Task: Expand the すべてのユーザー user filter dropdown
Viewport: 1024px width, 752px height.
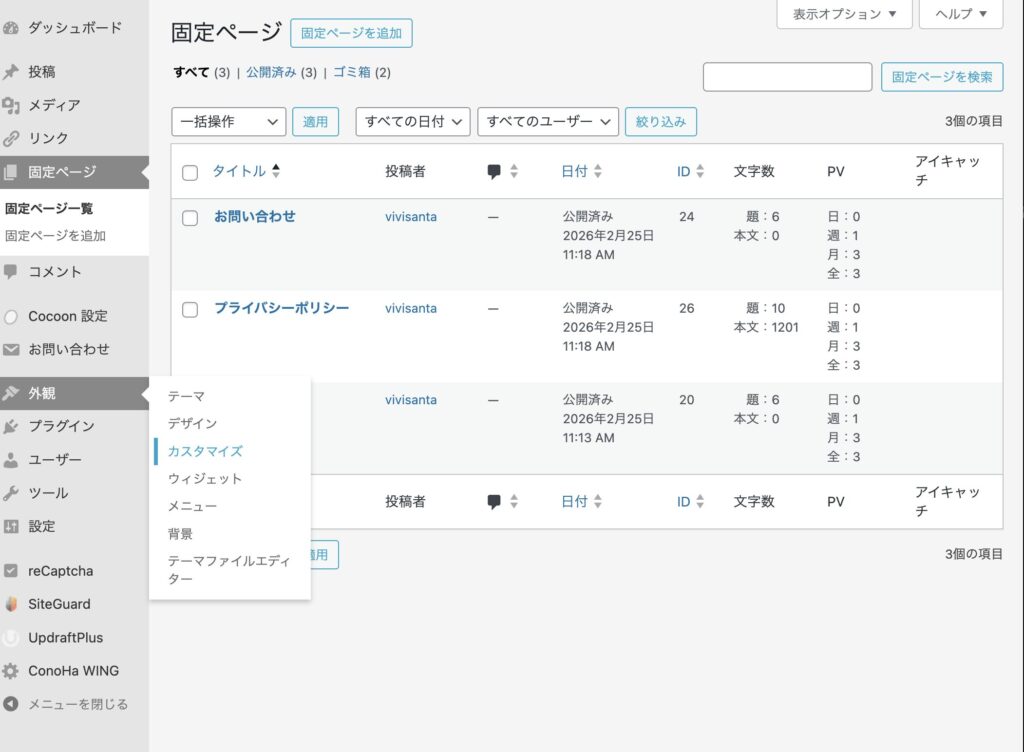Action: click(x=548, y=122)
